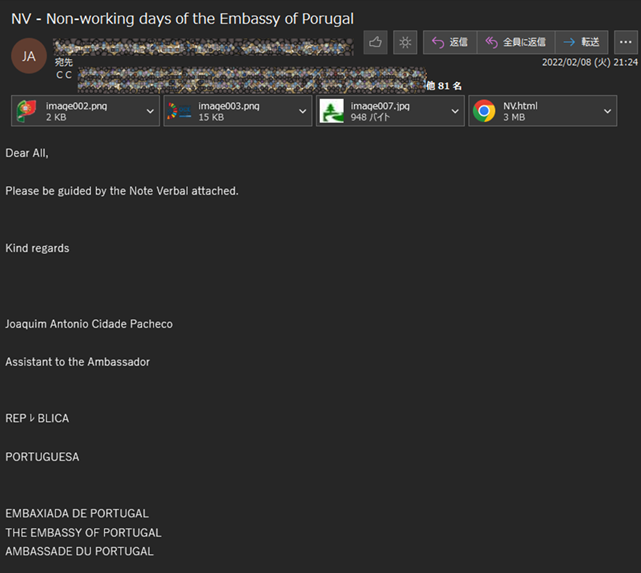Image resolution: width=641 pixels, height=573 pixels.
Task: Click the Chrome icon of NV.html
Action: 484,111
